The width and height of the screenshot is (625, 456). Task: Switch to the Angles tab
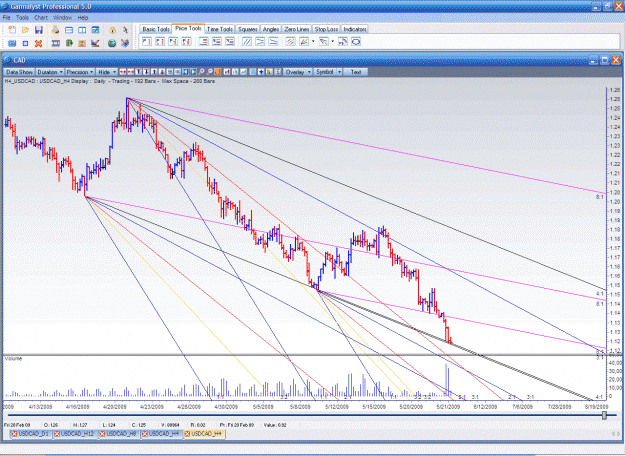(x=271, y=29)
